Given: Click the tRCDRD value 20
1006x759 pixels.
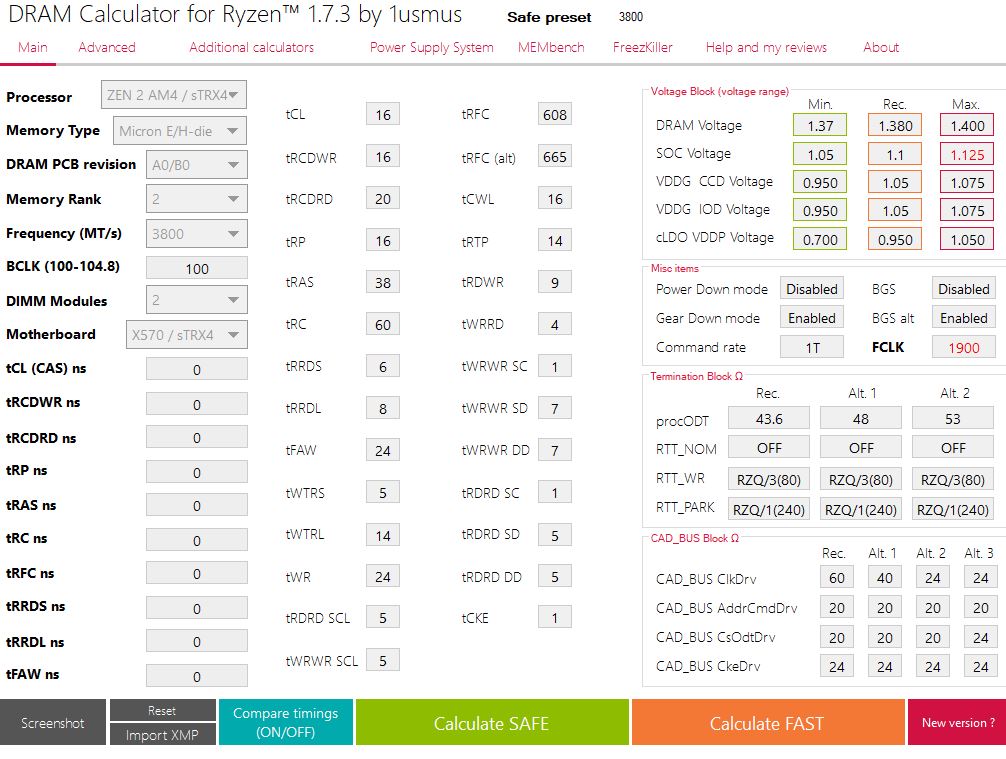Looking at the screenshot, I should tap(383, 198).
